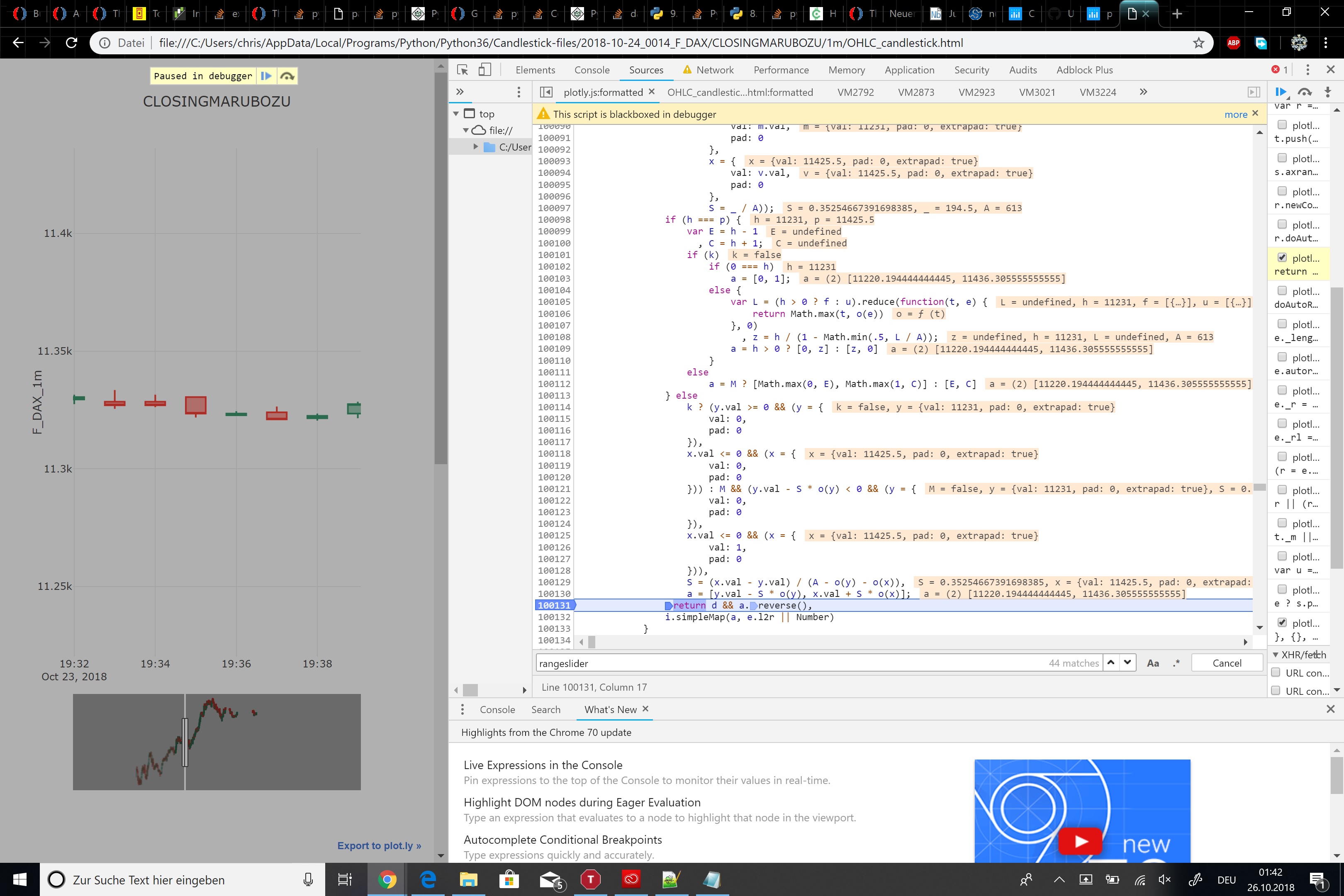This screenshot has width=1344, height=896.
Task: Click the step over next function call icon
Action: pos(1305,91)
